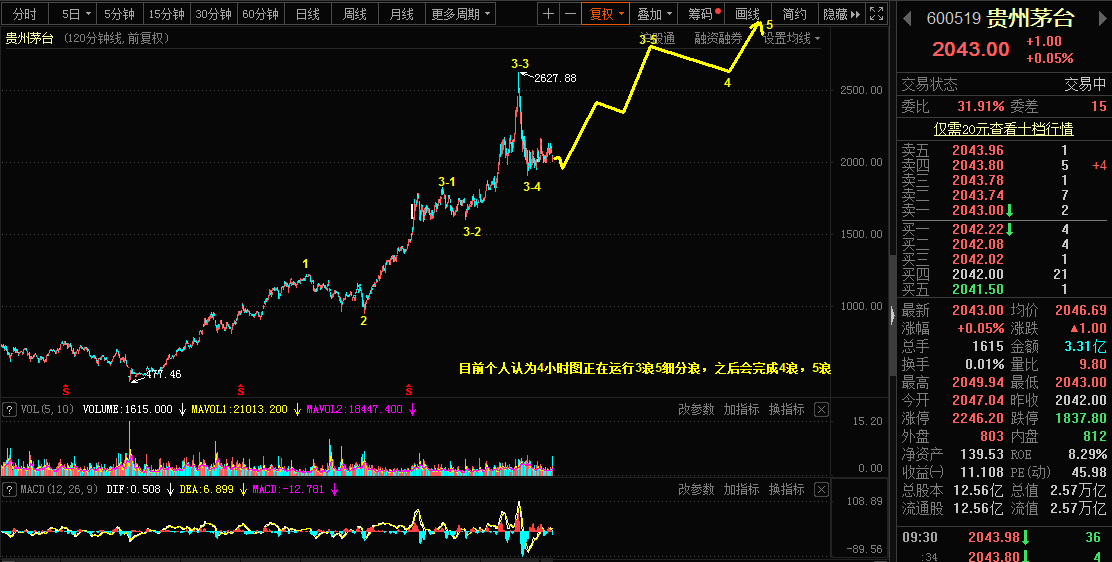Open 沪股通 link above chart
This screenshot has height=562, width=1112.
657,38
